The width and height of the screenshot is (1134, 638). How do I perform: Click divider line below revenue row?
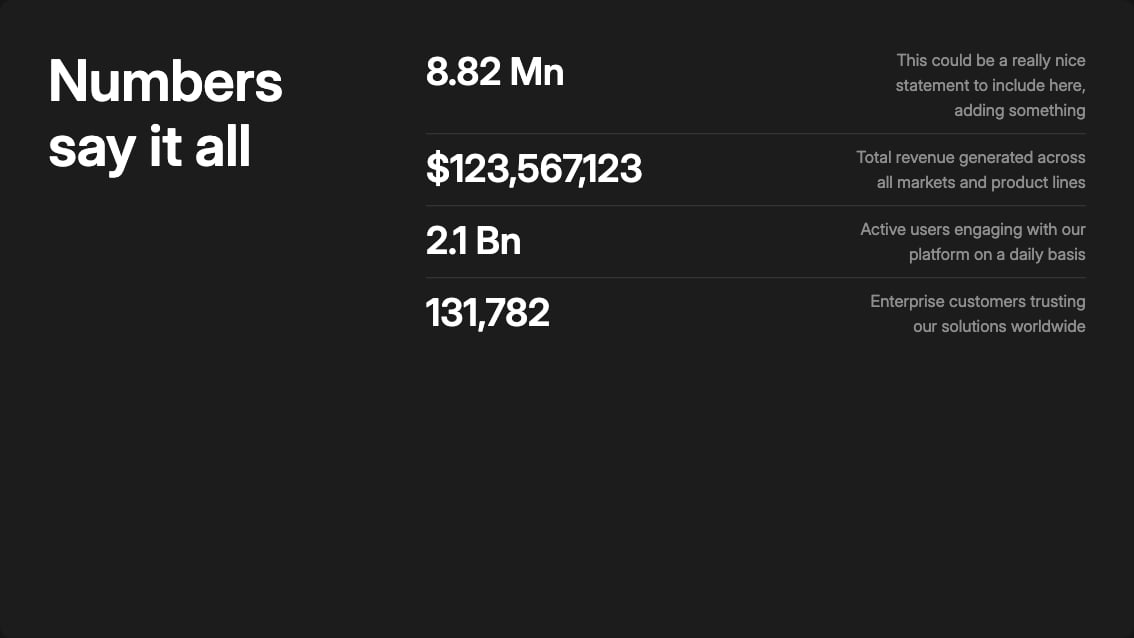pyautogui.click(x=756, y=205)
